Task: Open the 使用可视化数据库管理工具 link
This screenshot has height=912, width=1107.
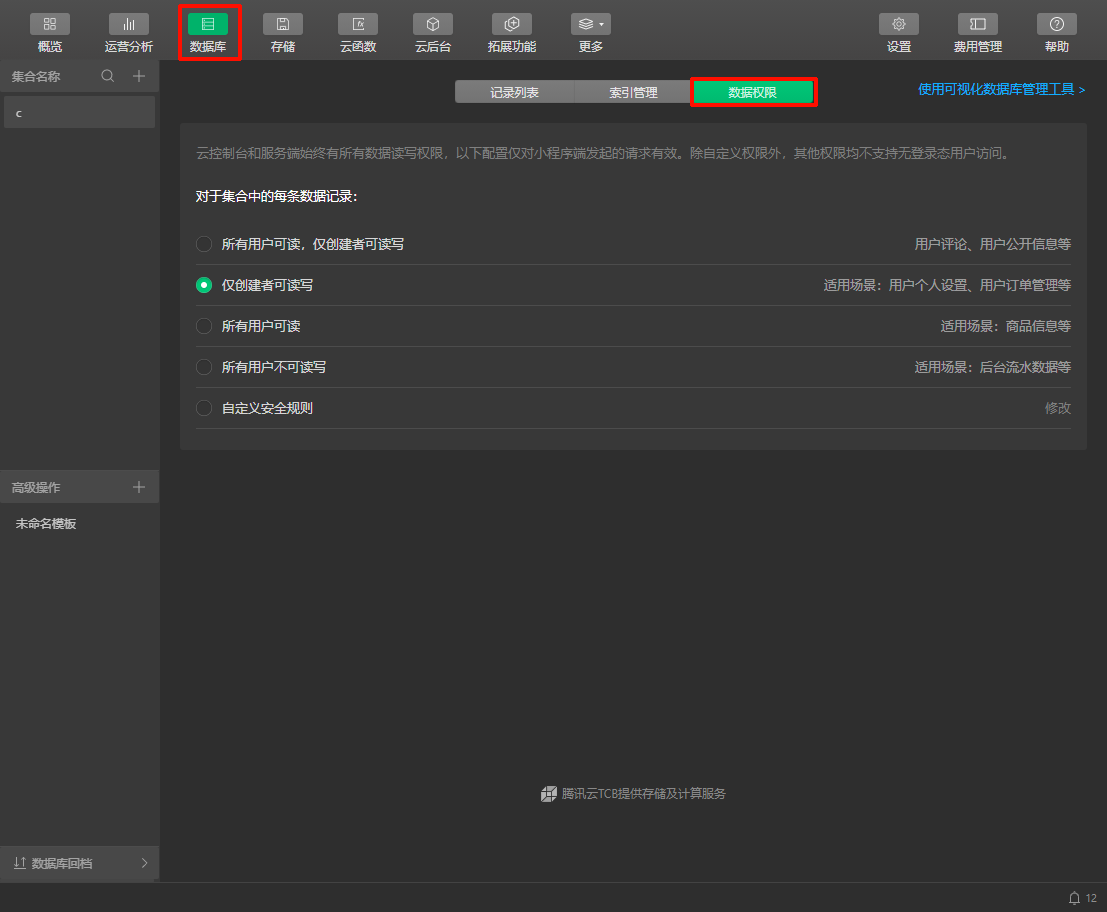Action: click(1001, 90)
